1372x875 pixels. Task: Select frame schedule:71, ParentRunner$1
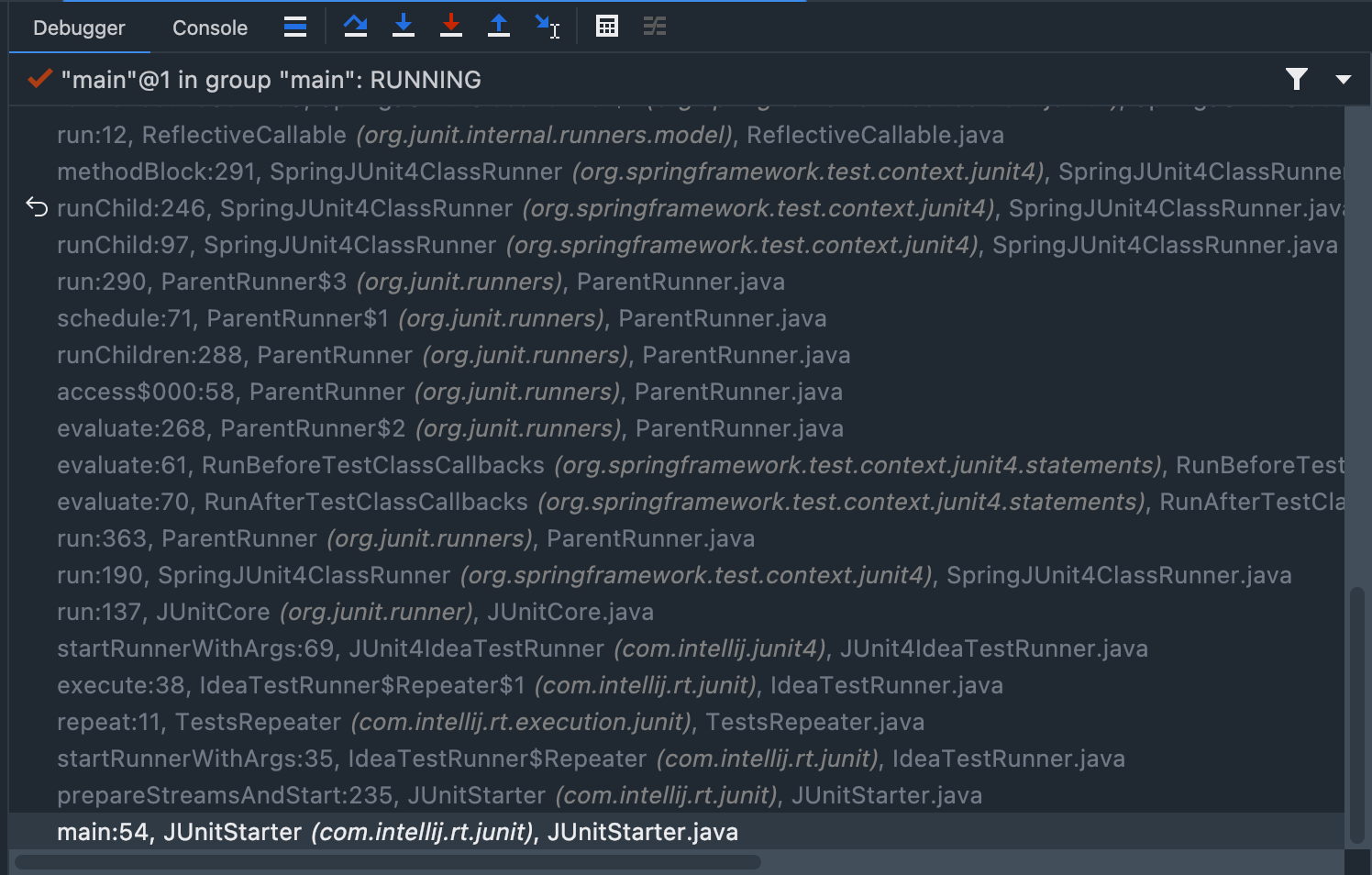click(x=677, y=318)
